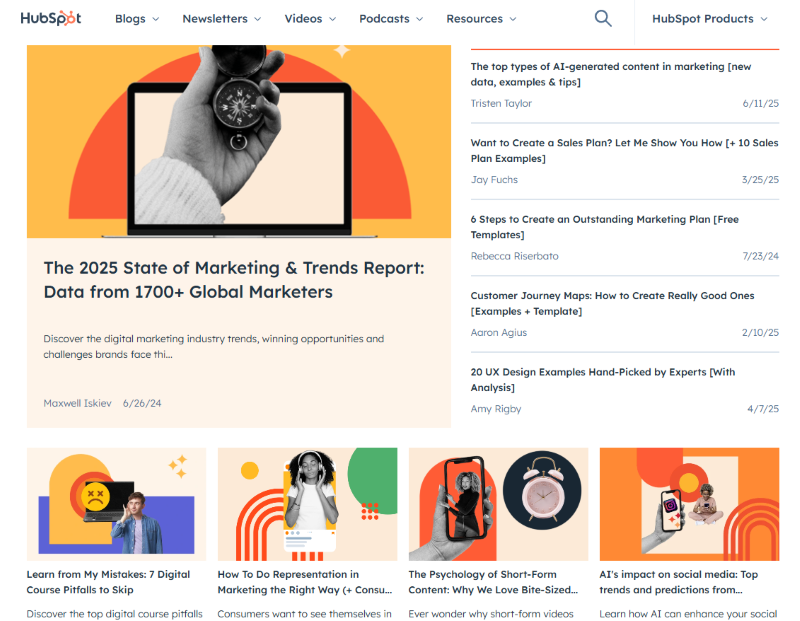Open author Maxwell Iskiev's page
Screen dimensions: 800x621
click(77, 403)
